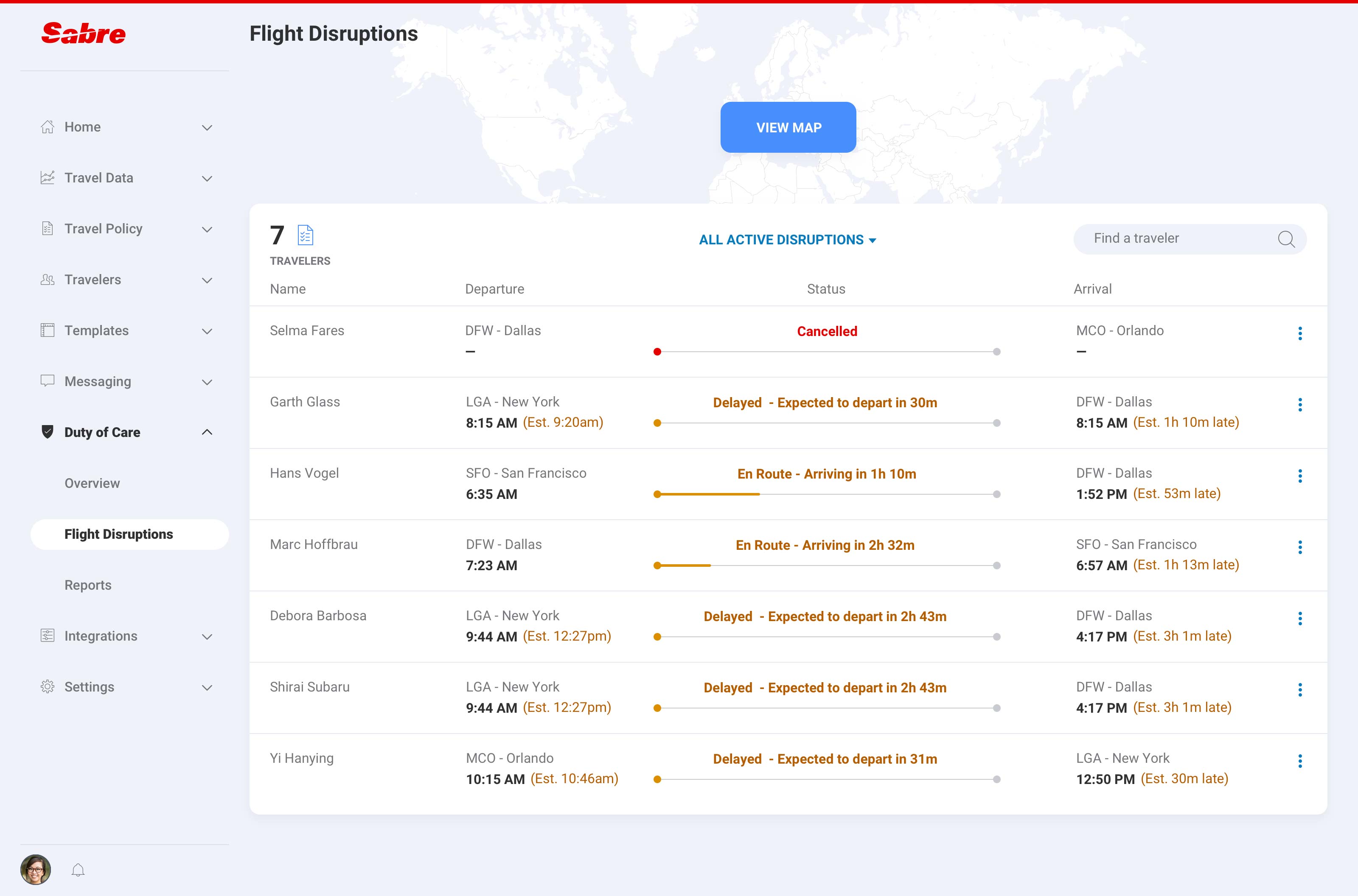Screen dimensions: 1358x896
Task: Click the View Map button
Action: click(788, 127)
